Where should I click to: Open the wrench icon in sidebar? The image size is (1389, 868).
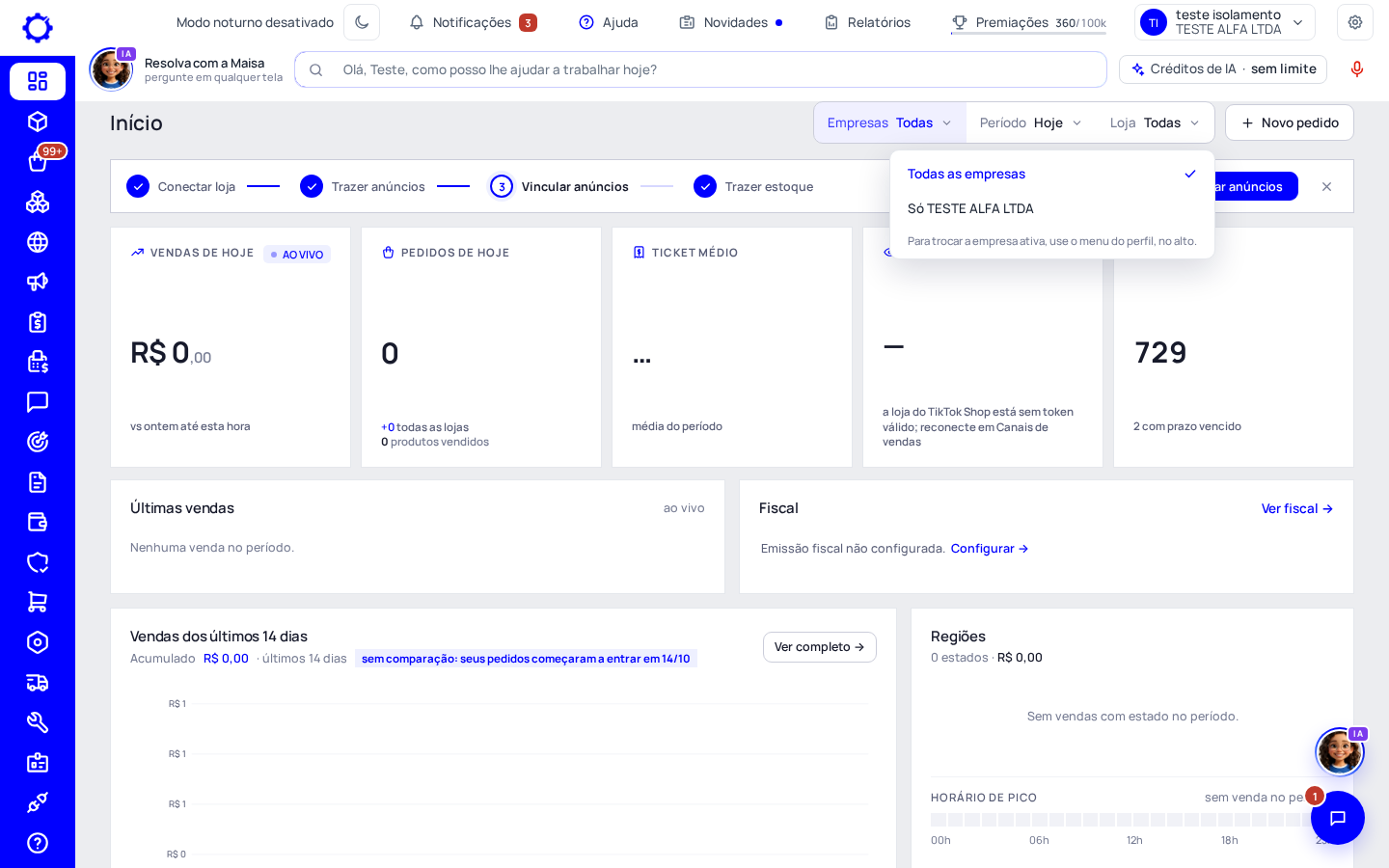point(38,722)
